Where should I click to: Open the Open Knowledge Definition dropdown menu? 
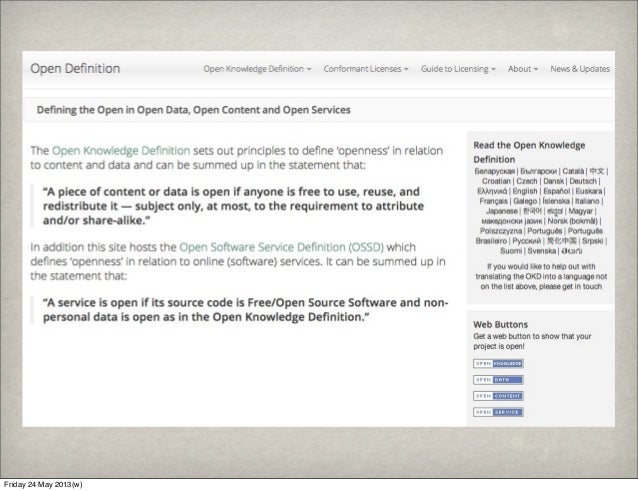257,69
